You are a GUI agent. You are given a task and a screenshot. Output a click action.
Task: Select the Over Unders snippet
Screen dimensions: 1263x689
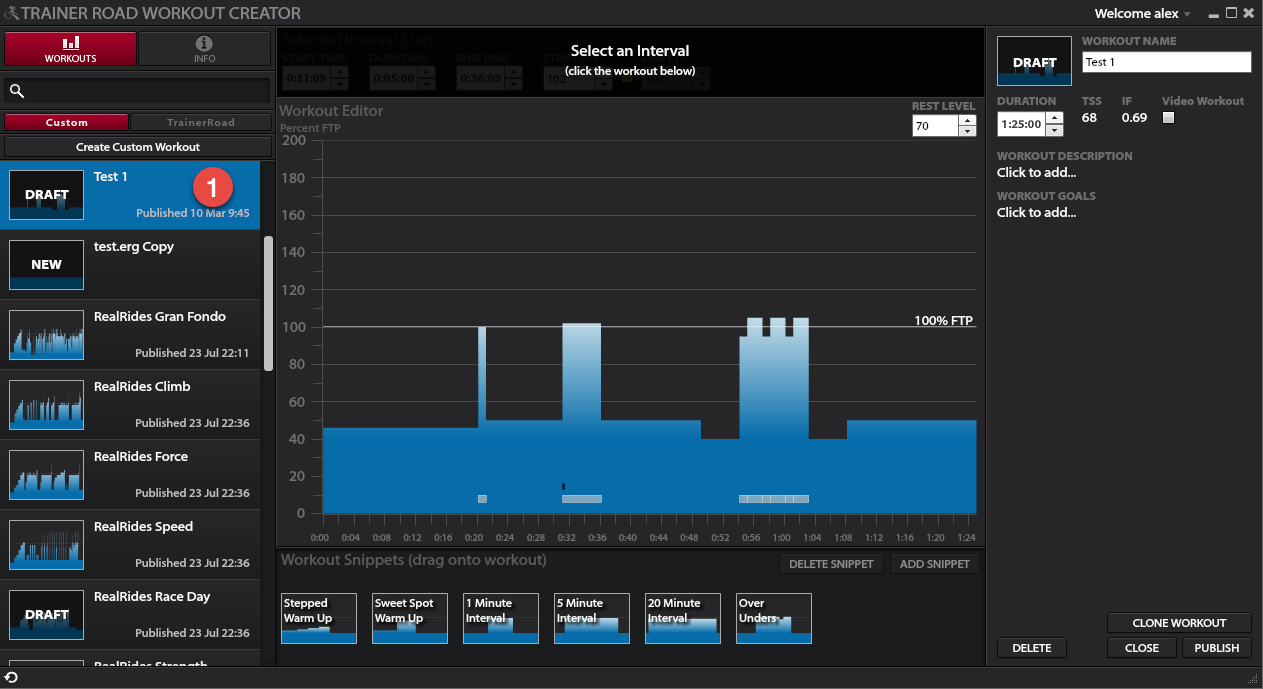[774, 618]
